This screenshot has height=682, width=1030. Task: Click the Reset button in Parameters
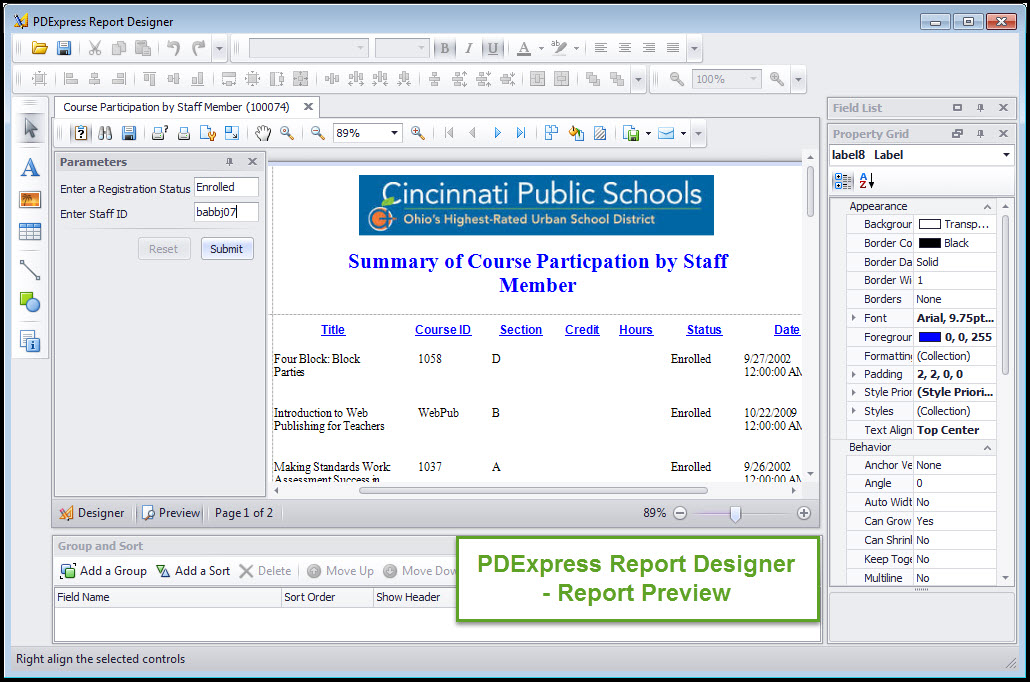(x=164, y=249)
